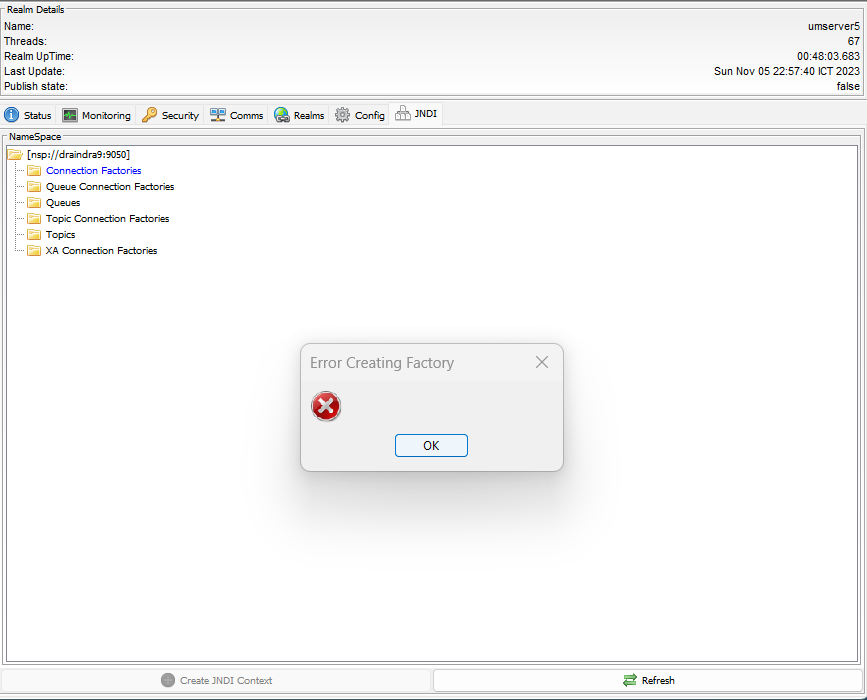The width and height of the screenshot is (867, 700).
Task: Click the realm name value umserver5
Action: point(834,26)
